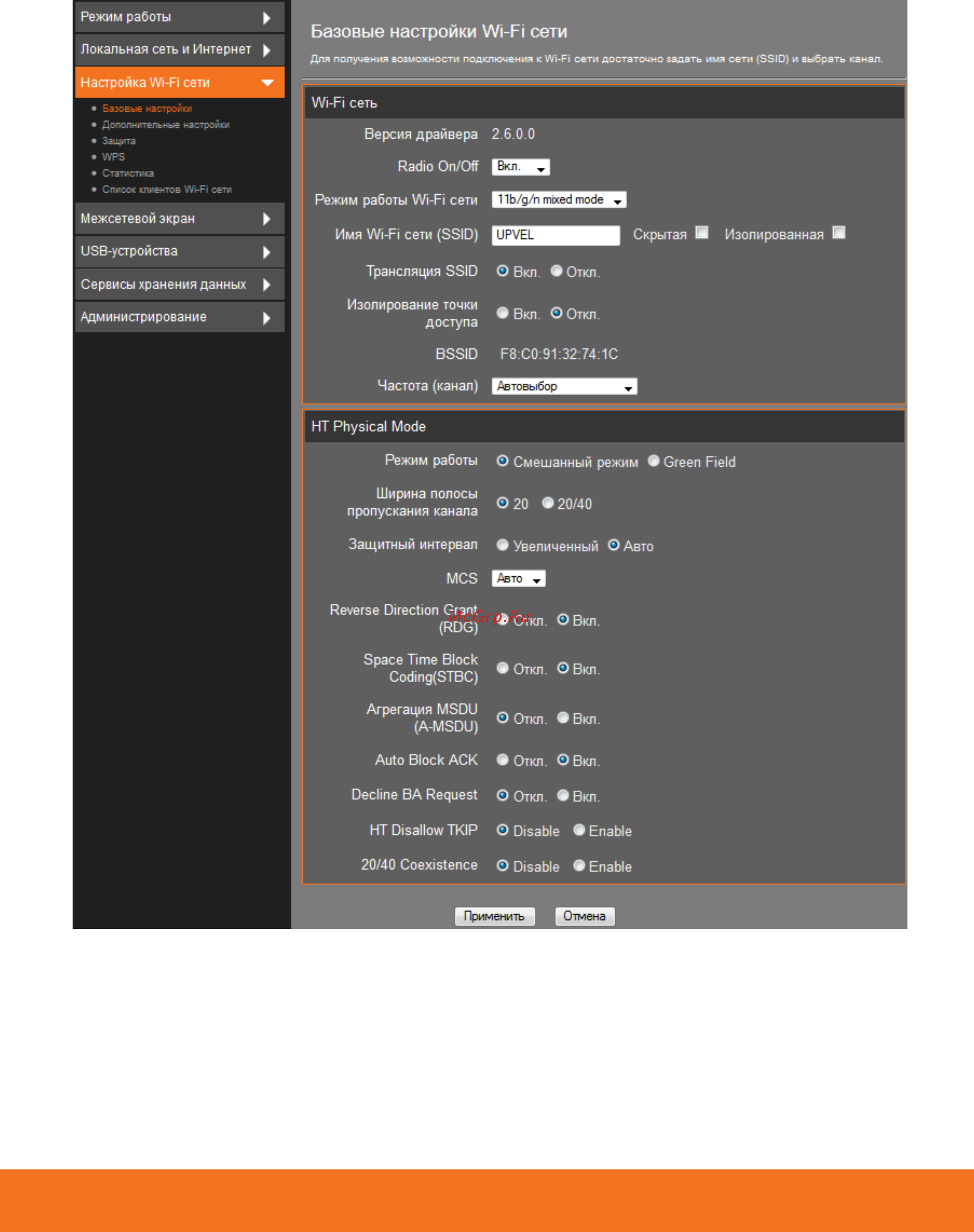The image size is (974, 1232).
Task: Click the Применить button
Action: point(495,916)
